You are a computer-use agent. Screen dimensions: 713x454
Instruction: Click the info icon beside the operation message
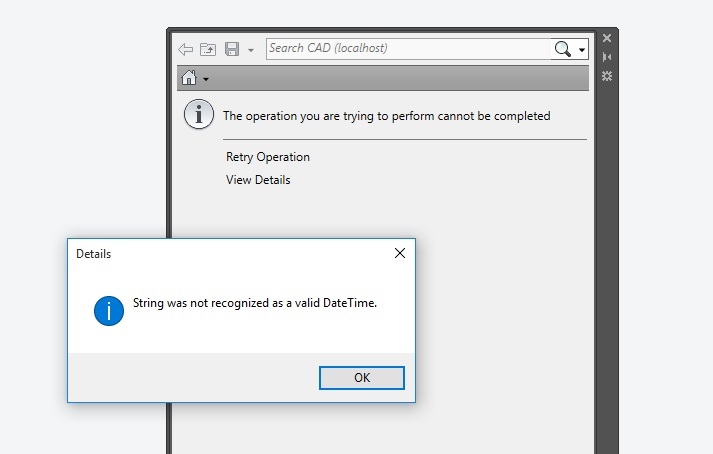tap(199, 115)
